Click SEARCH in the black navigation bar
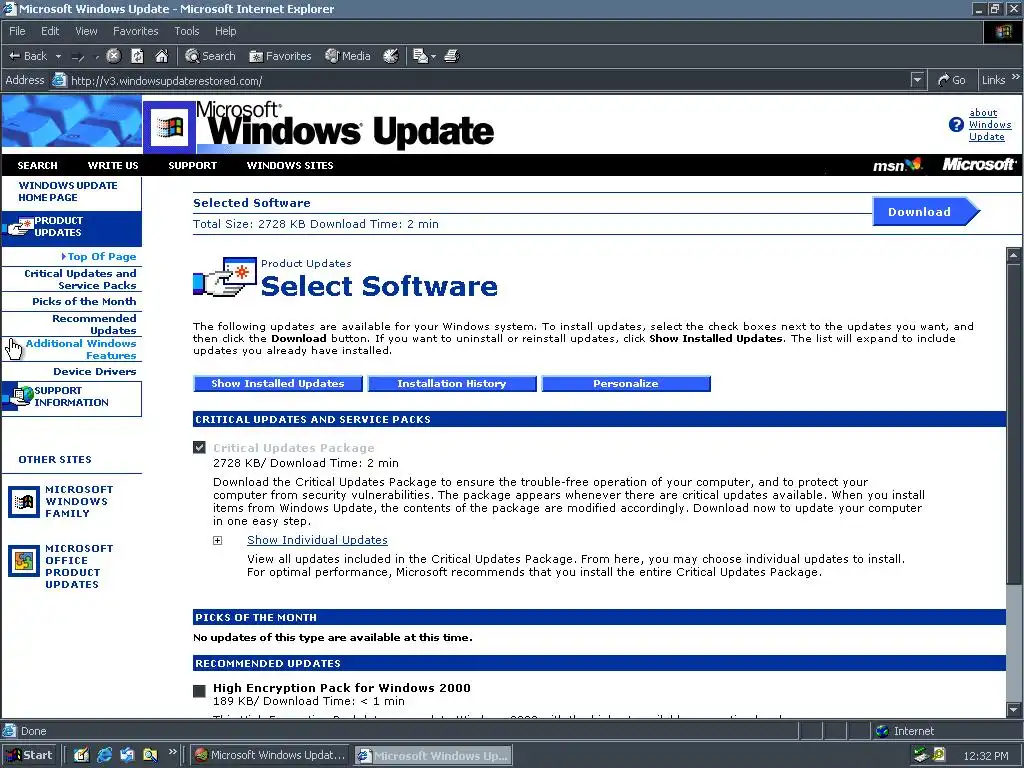Viewport: 1024px width, 768px height. coord(37,165)
